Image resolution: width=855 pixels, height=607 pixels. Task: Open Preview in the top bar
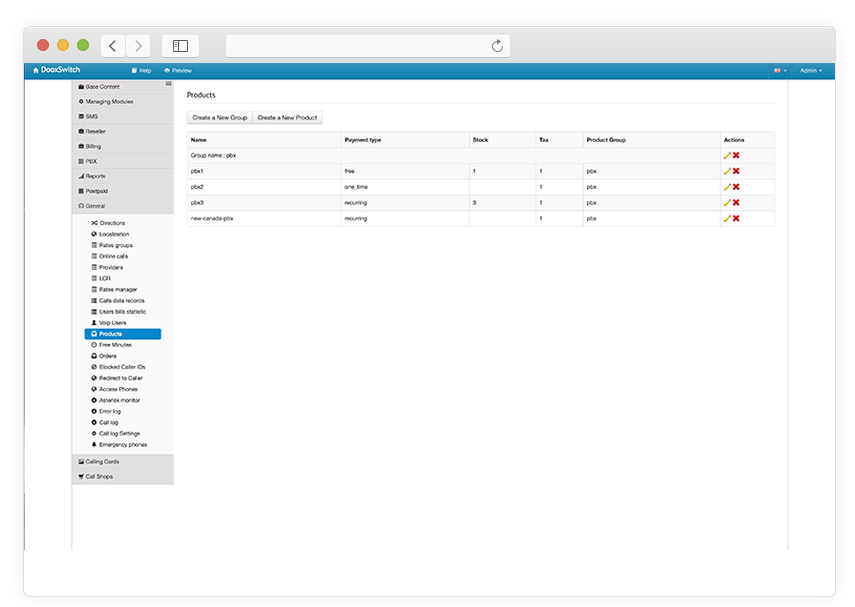click(x=178, y=71)
